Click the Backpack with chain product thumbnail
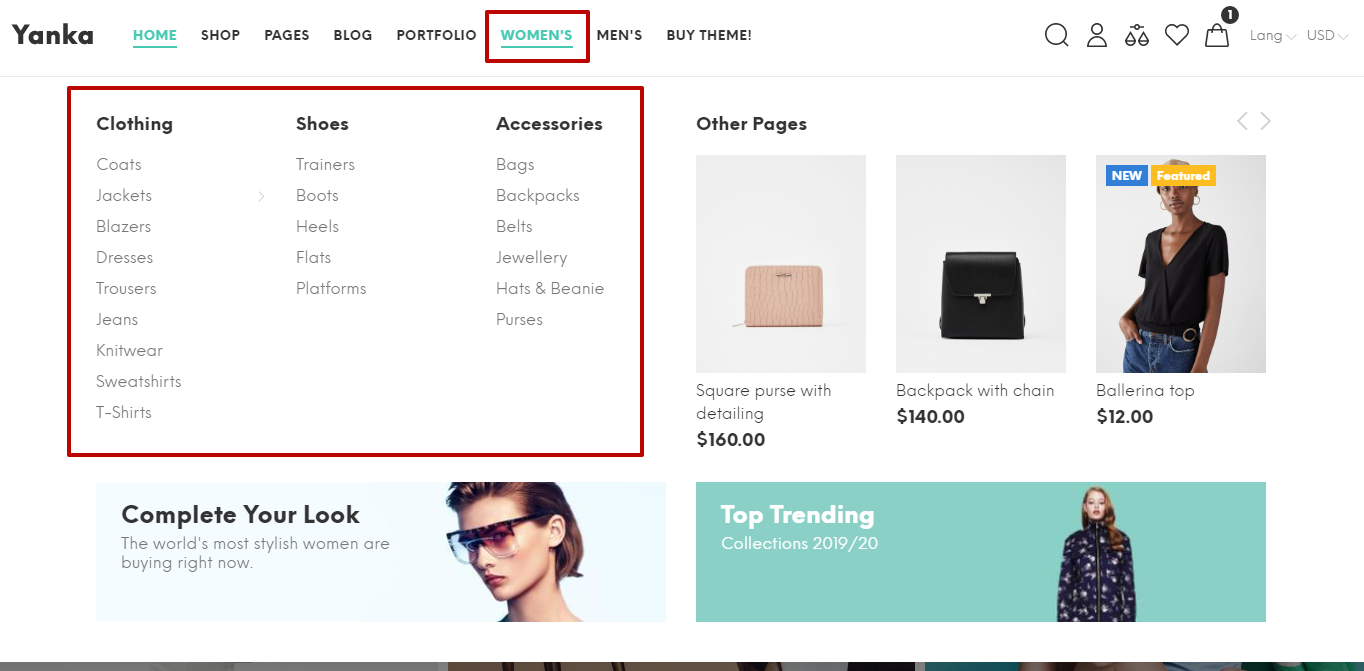The width and height of the screenshot is (1364, 671). 980,263
